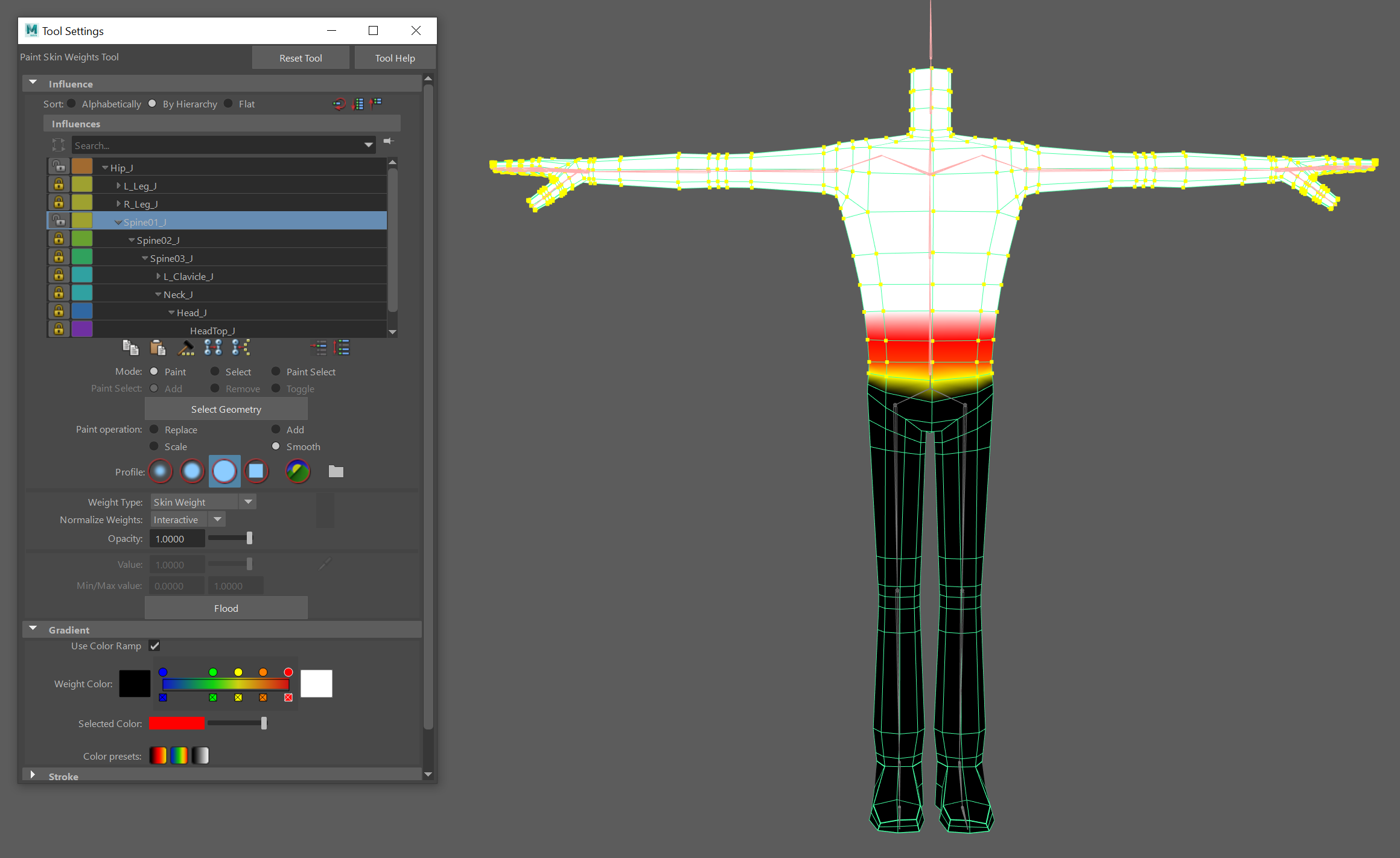The width and height of the screenshot is (1400, 858).
Task: Choose the square brush profile
Action: [x=256, y=471]
